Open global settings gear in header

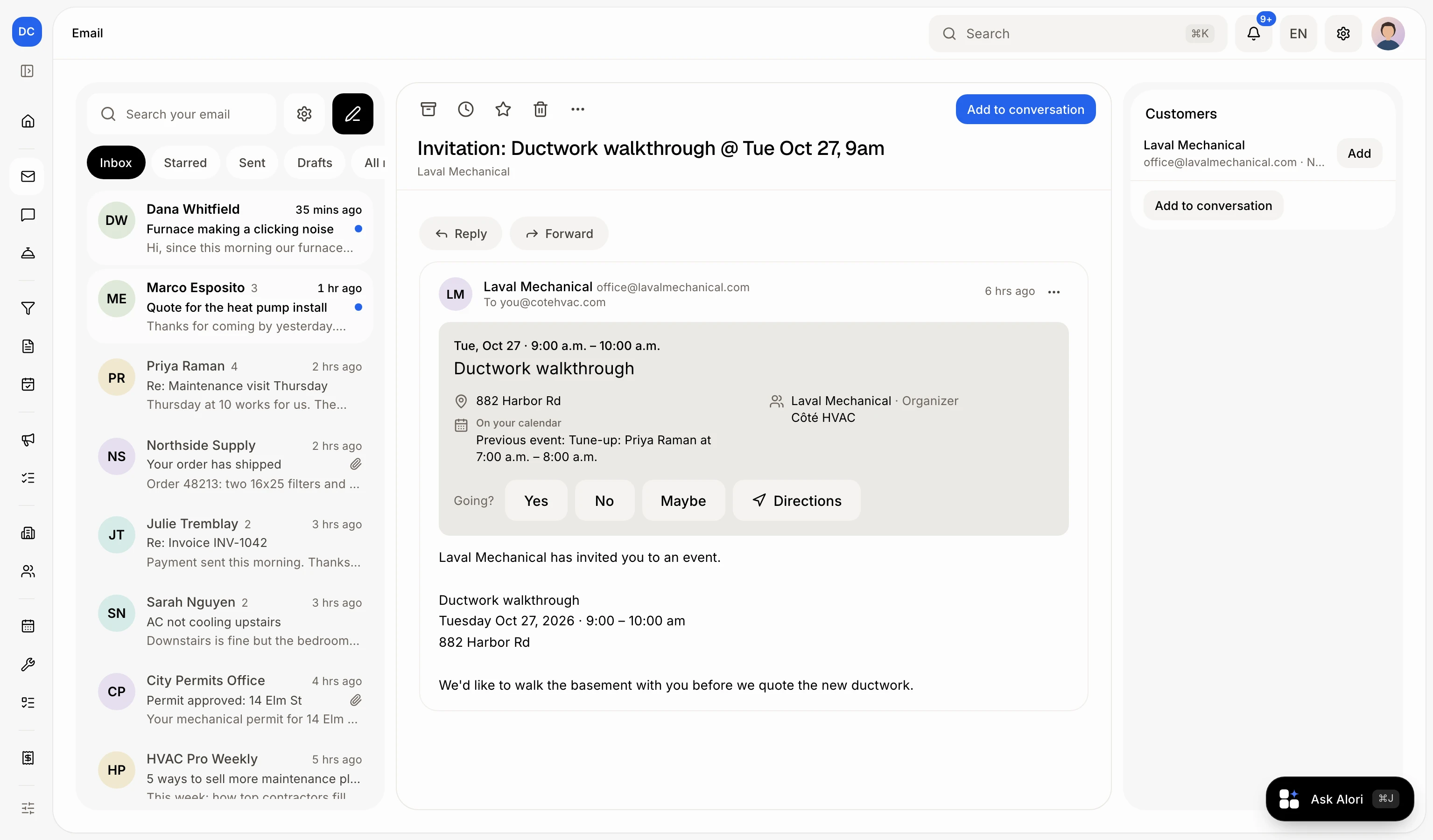click(x=1343, y=34)
